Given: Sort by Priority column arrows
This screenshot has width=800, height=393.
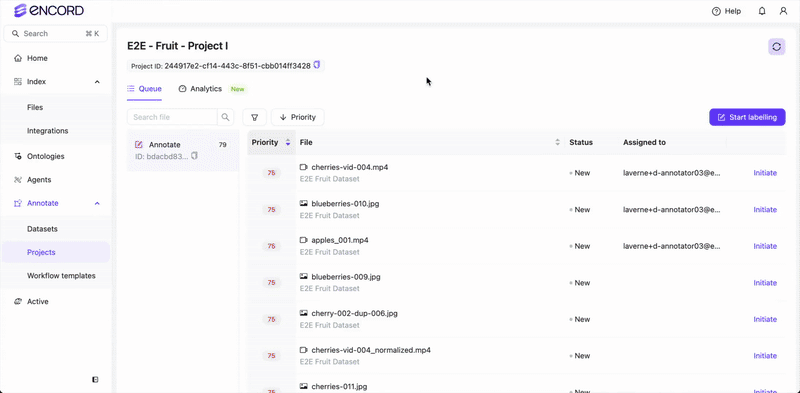Looking at the screenshot, I should pos(288,142).
